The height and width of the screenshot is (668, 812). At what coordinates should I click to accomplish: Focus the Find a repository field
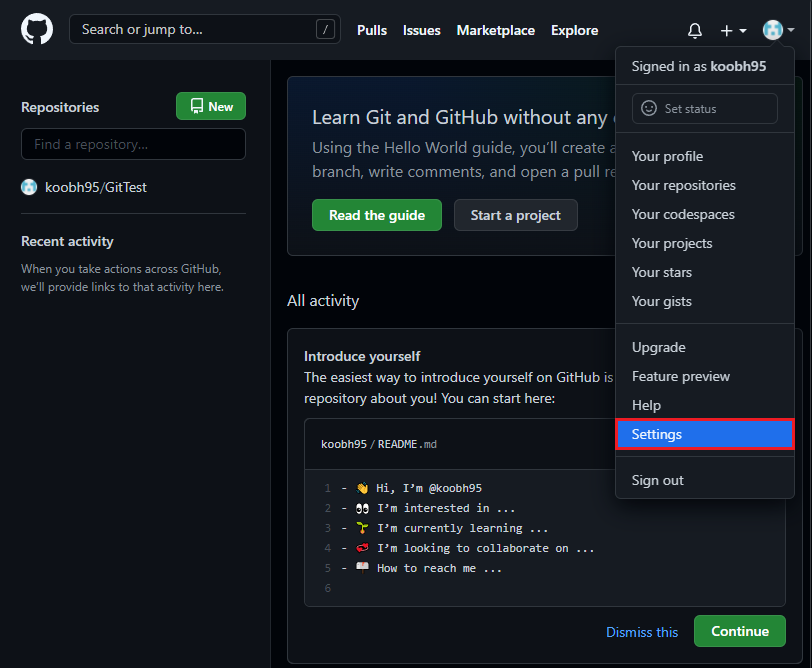(x=133, y=144)
